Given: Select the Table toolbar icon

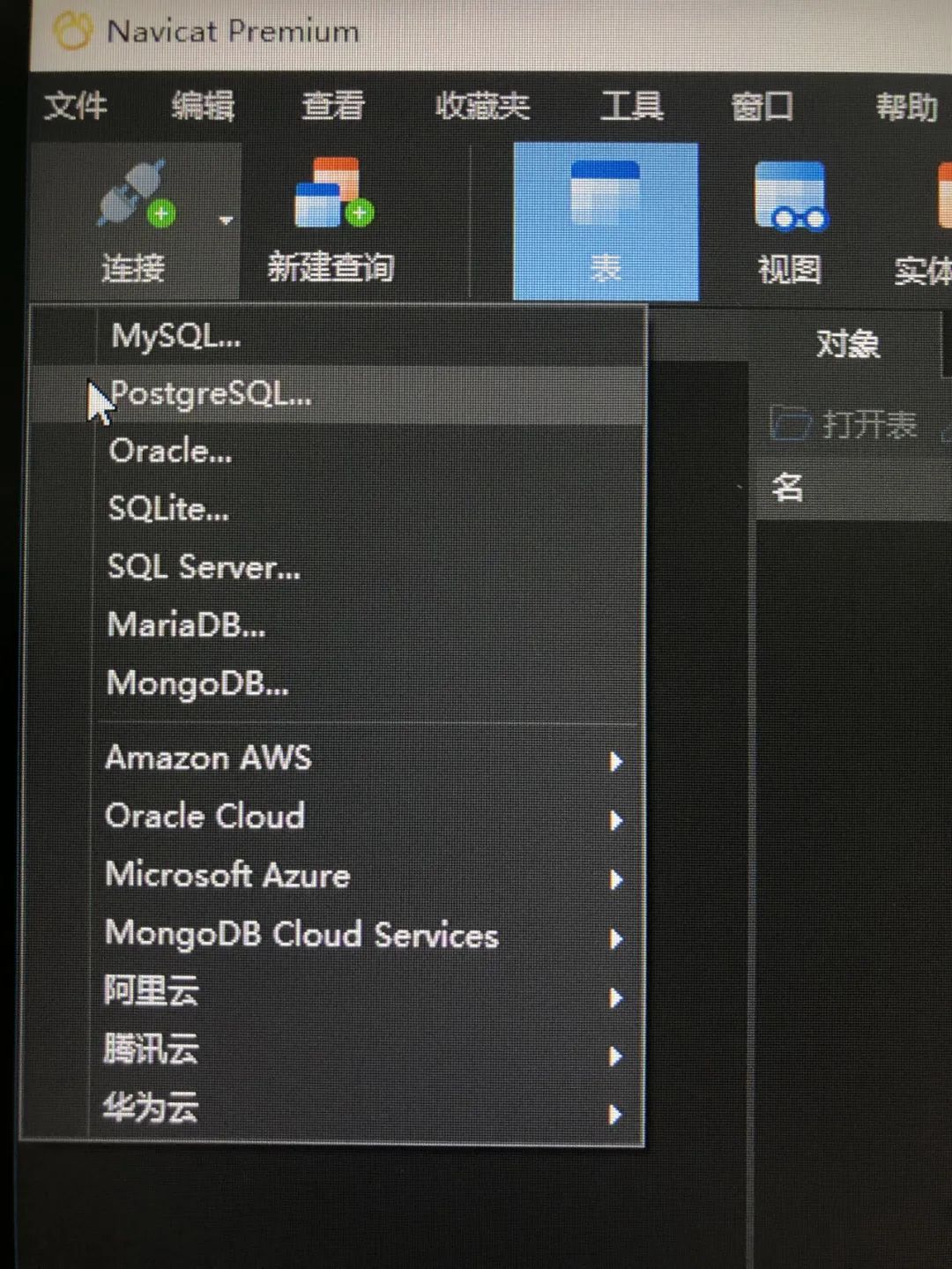Looking at the screenshot, I should pos(605,191).
